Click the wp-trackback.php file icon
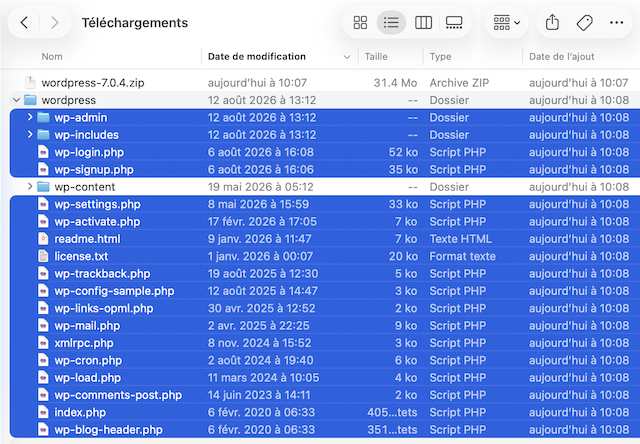This screenshot has height=444, width=640. 43,273
